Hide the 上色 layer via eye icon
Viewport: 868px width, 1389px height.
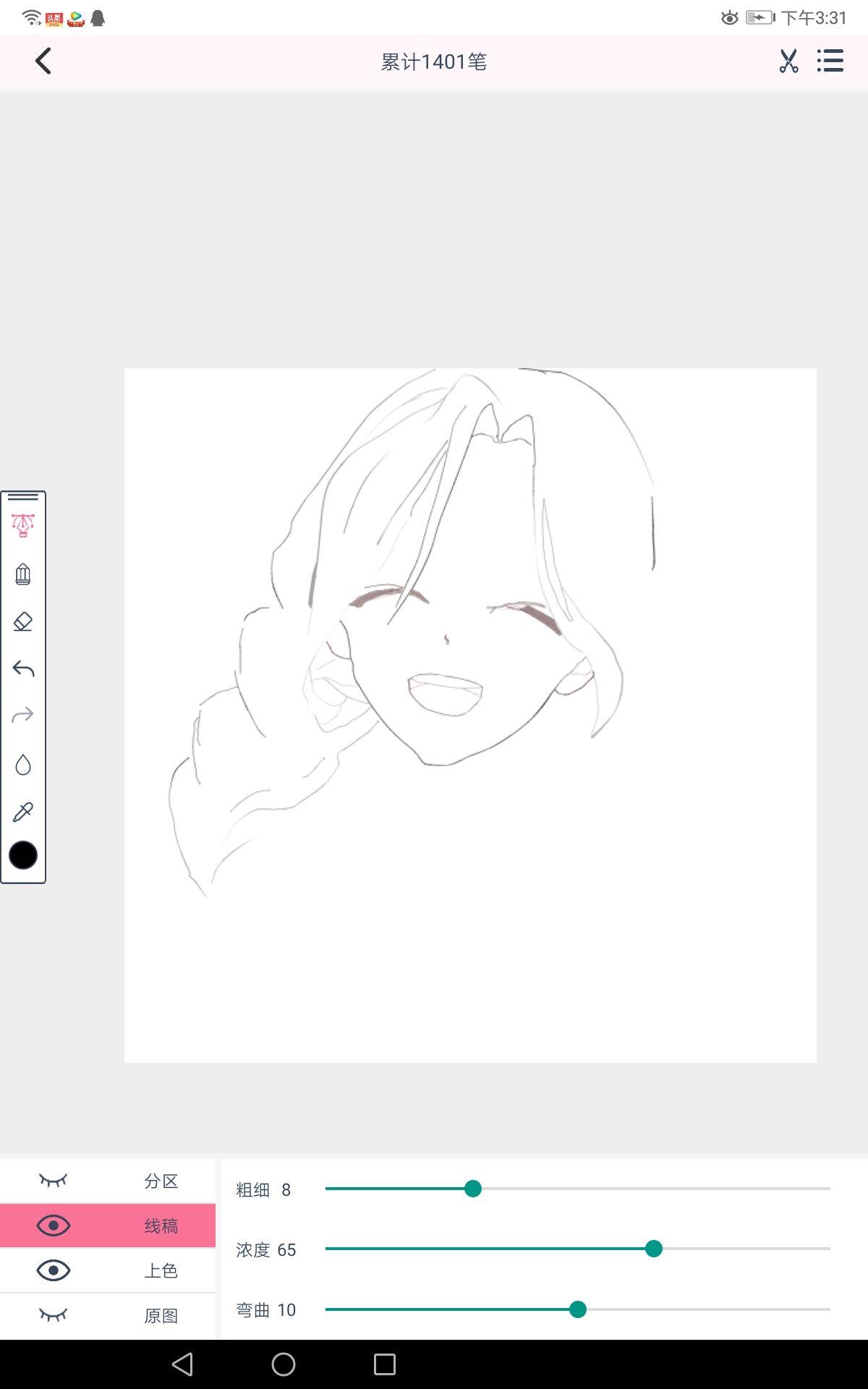pos(53,1270)
